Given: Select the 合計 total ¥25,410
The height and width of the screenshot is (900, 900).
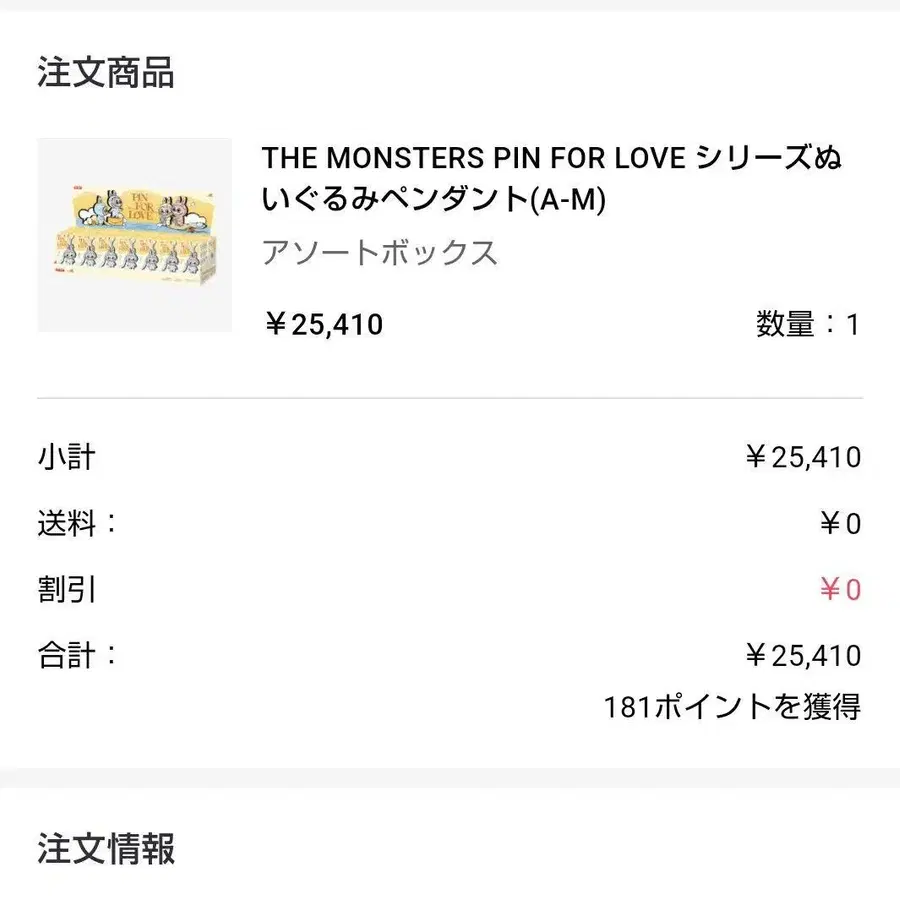Looking at the screenshot, I should (803, 656).
